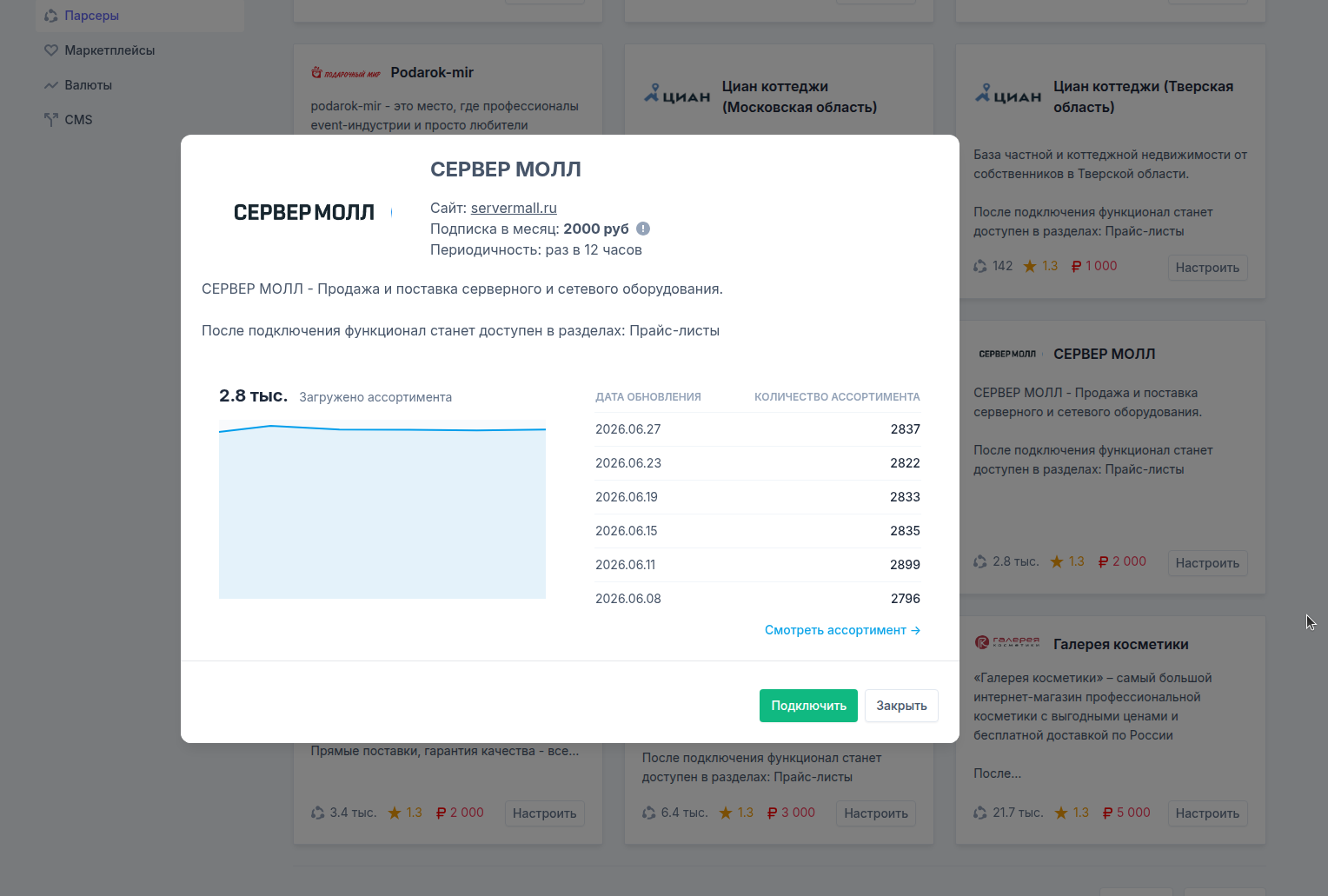
Task: Click the ruble icon next to 3 000
Action: [772, 813]
